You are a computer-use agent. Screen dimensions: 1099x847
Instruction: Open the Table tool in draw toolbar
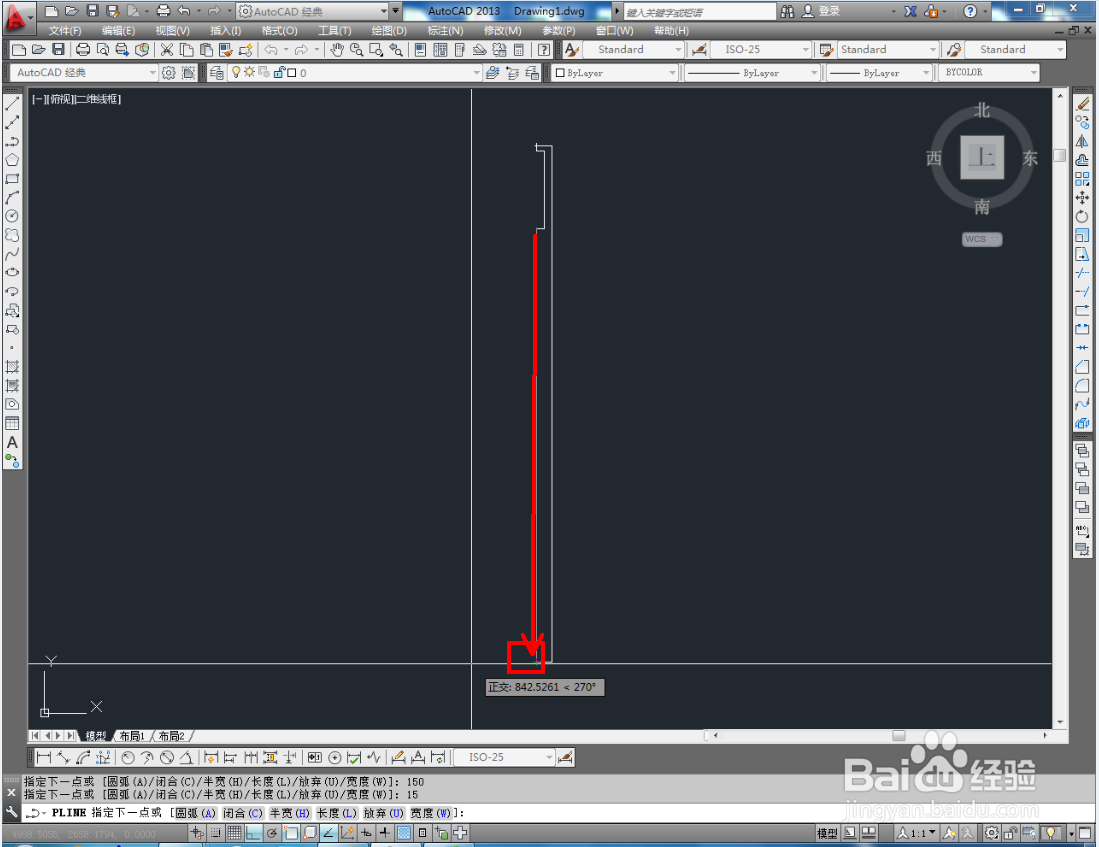pos(12,424)
